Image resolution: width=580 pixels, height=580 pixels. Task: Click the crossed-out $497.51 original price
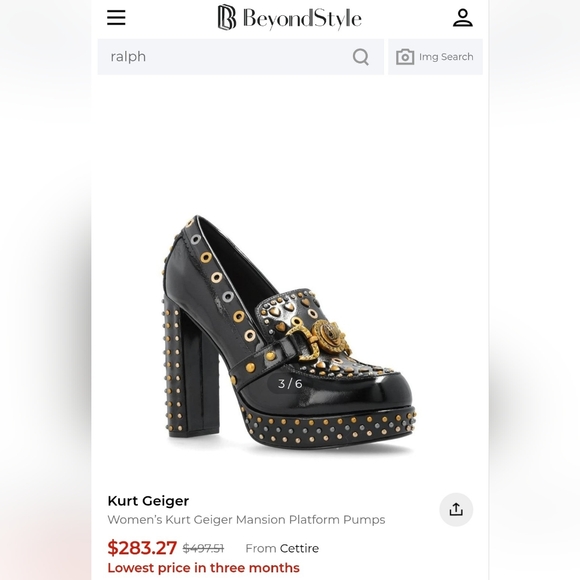click(203, 548)
